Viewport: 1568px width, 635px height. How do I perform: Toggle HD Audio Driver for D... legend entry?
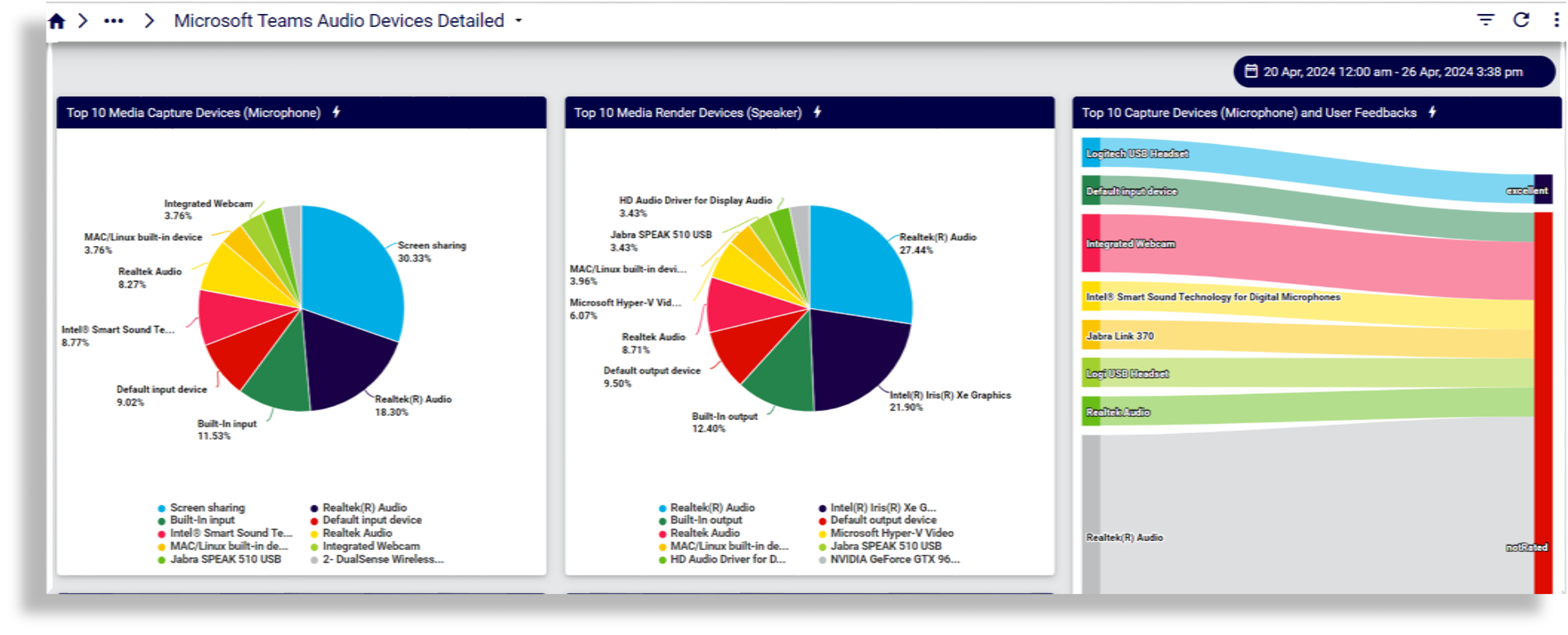(722, 559)
